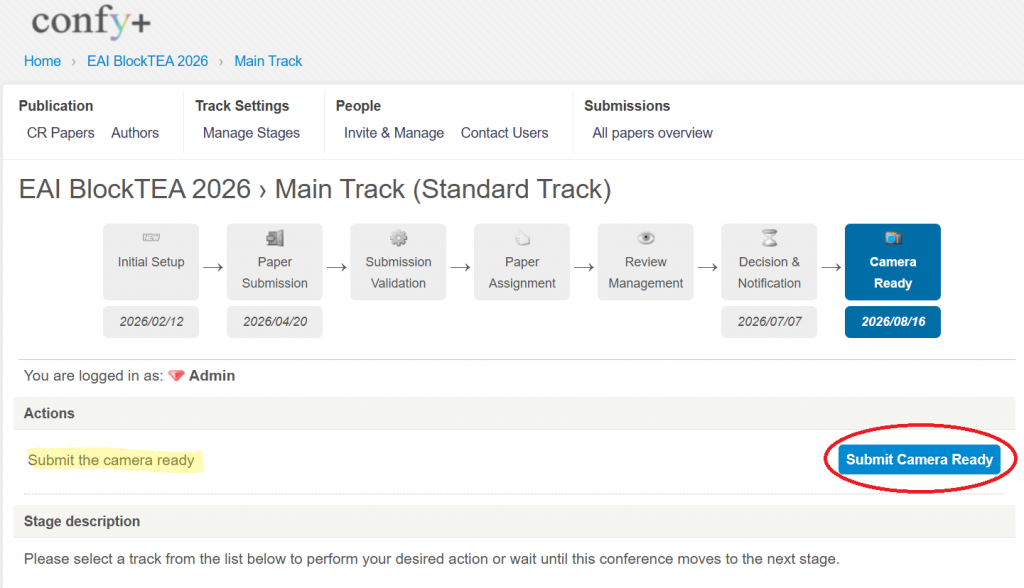Viewport: 1024px width, 588px height.
Task: Click the Admin role gem icon
Action: [x=176, y=376]
